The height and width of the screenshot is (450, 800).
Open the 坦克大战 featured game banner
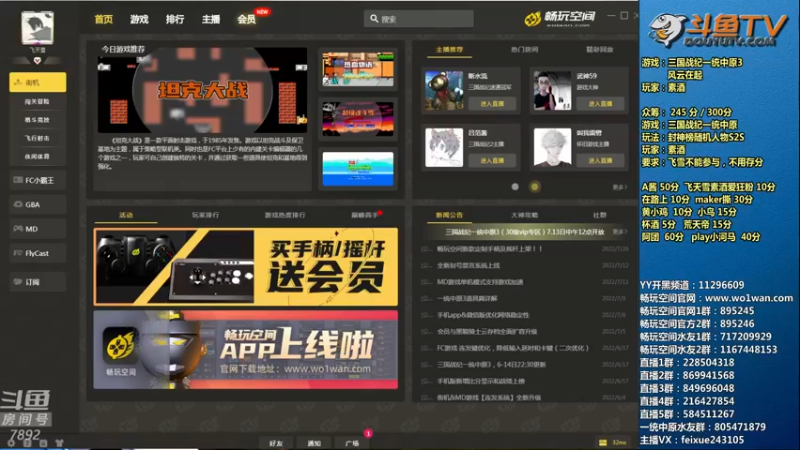[203, 90]
